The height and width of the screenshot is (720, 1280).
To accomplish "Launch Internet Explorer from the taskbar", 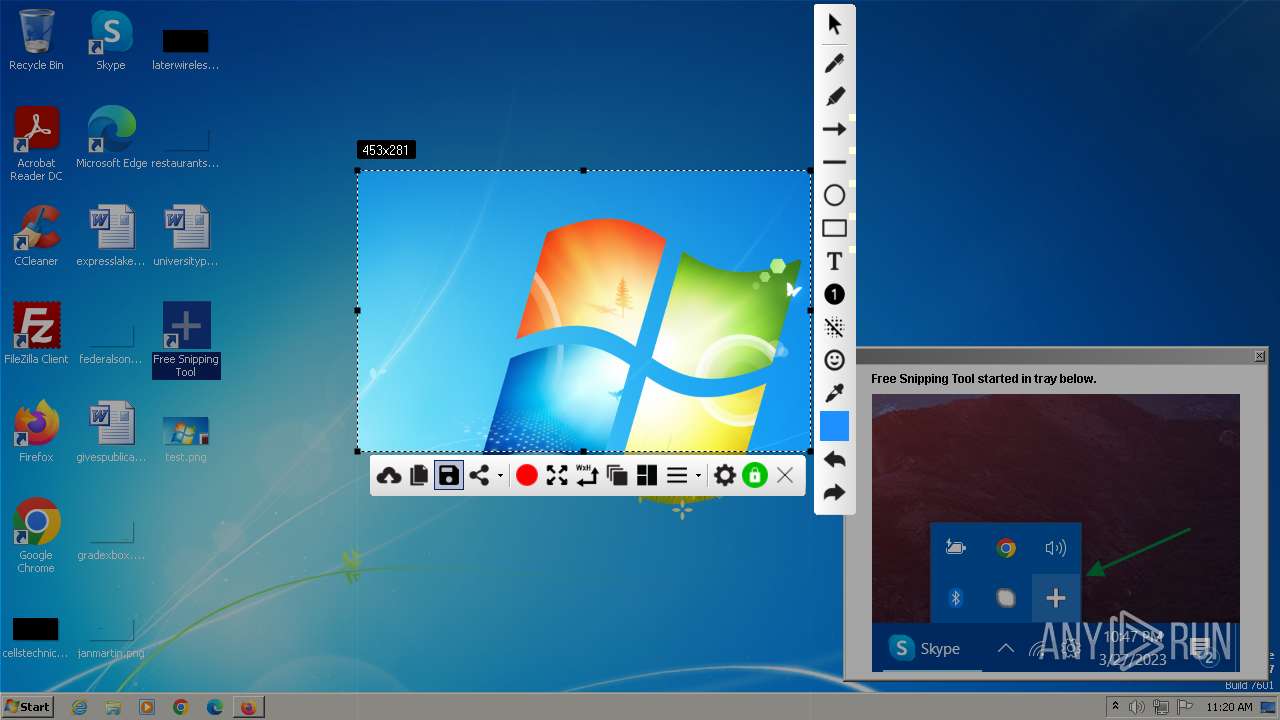I will coord(79,707).
